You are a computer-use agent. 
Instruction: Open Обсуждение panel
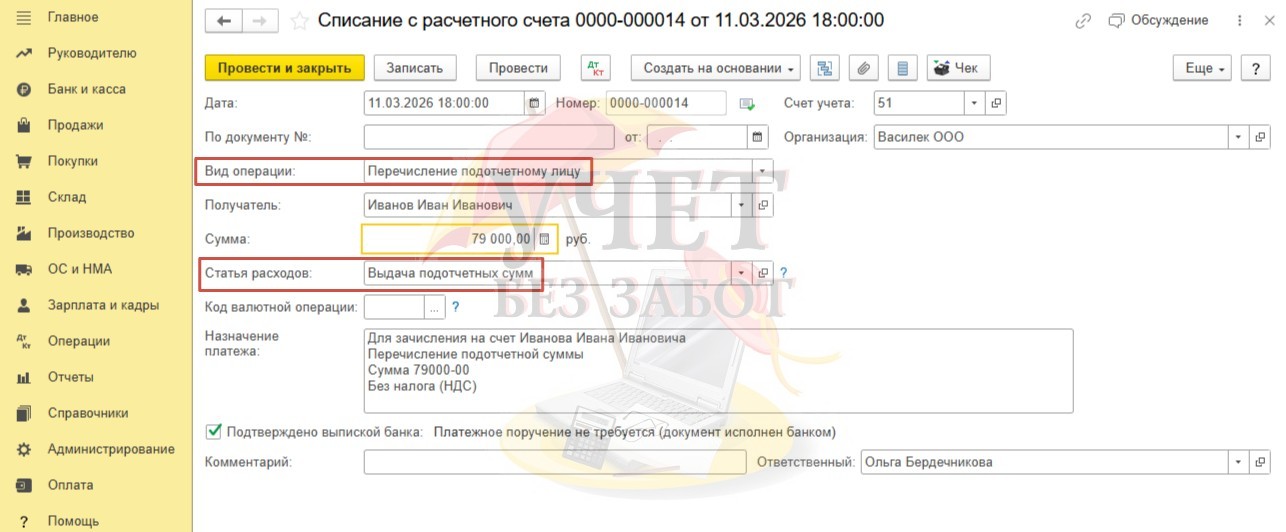tap(1159, 20)
